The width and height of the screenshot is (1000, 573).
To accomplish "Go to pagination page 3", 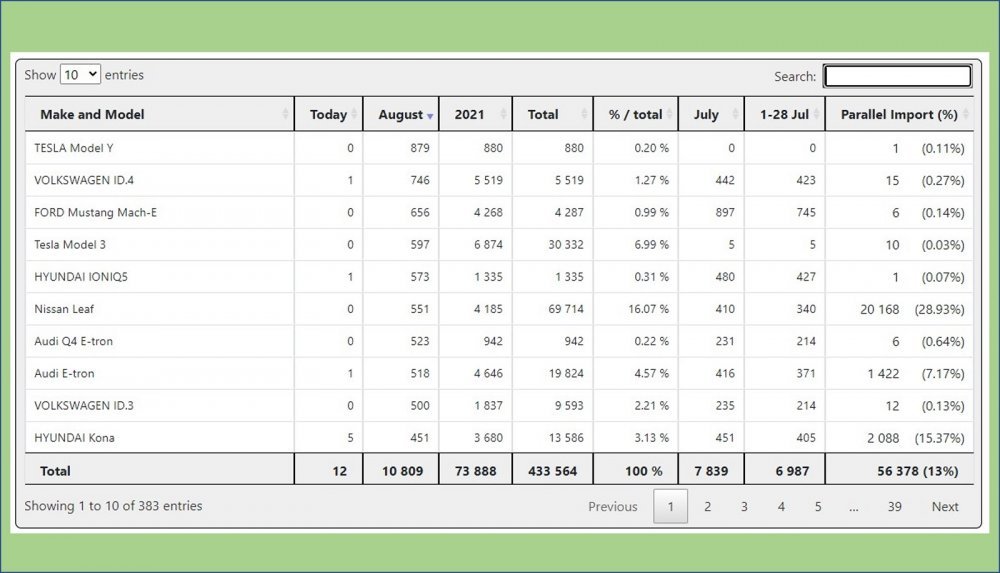I will tap(744, 507).
